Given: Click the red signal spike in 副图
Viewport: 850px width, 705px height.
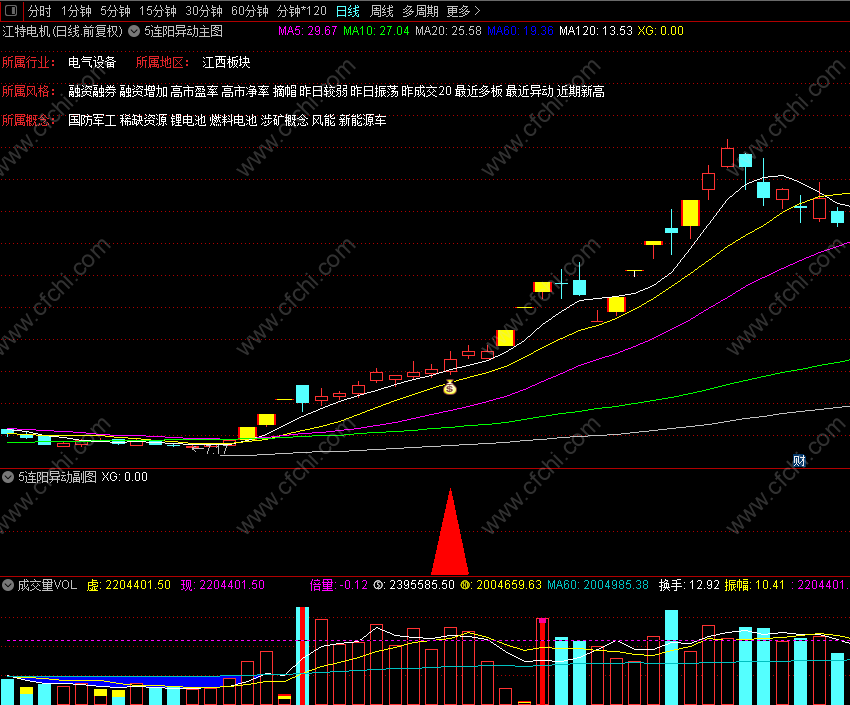Looking at the screenshot, I should tap(450, 534).
